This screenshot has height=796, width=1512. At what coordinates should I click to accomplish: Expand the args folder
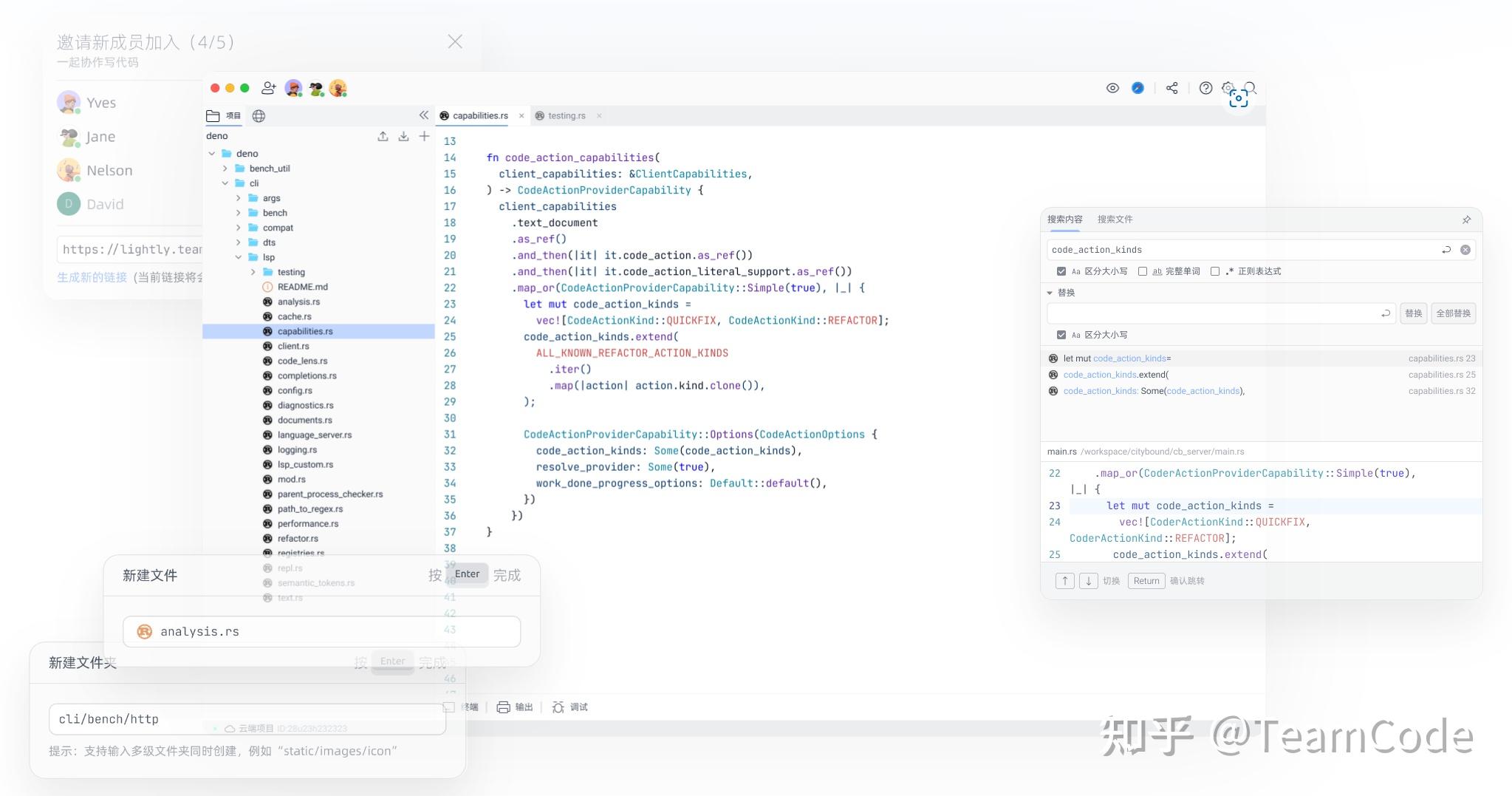[x=238, y=197]
